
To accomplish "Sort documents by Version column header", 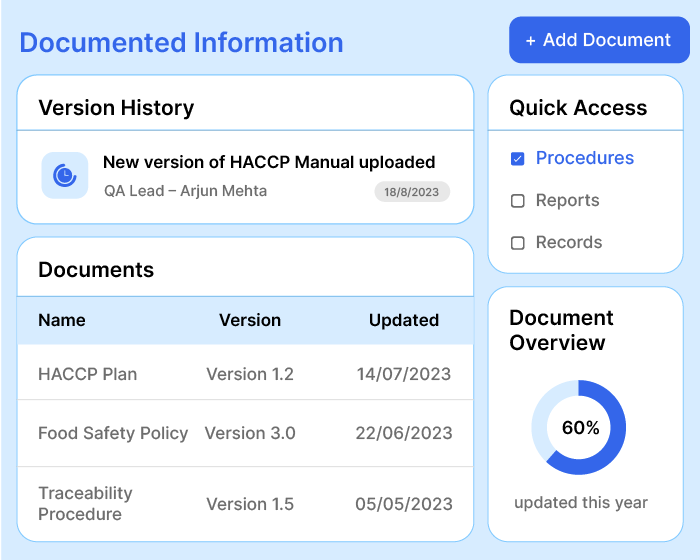I will (250, 320).
